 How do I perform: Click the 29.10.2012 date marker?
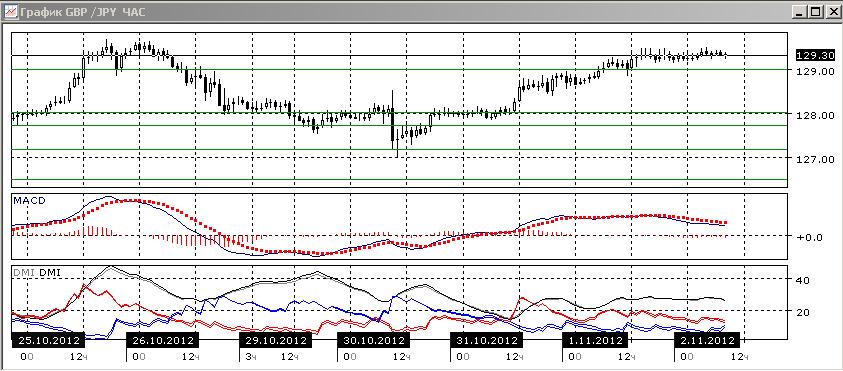[275, 340]
